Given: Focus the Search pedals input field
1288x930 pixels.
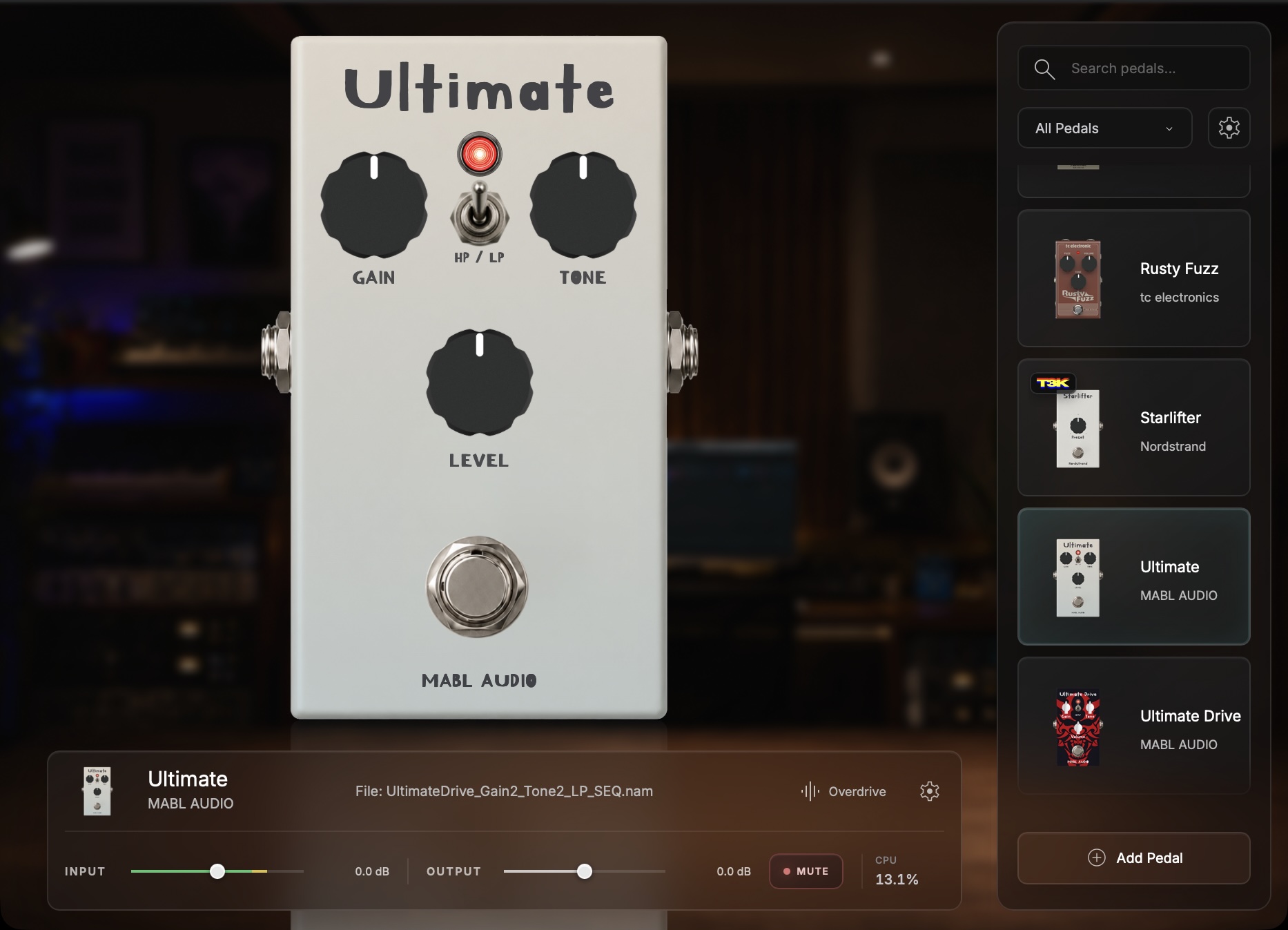Looking at the screenshot, I should point(1133,68).
